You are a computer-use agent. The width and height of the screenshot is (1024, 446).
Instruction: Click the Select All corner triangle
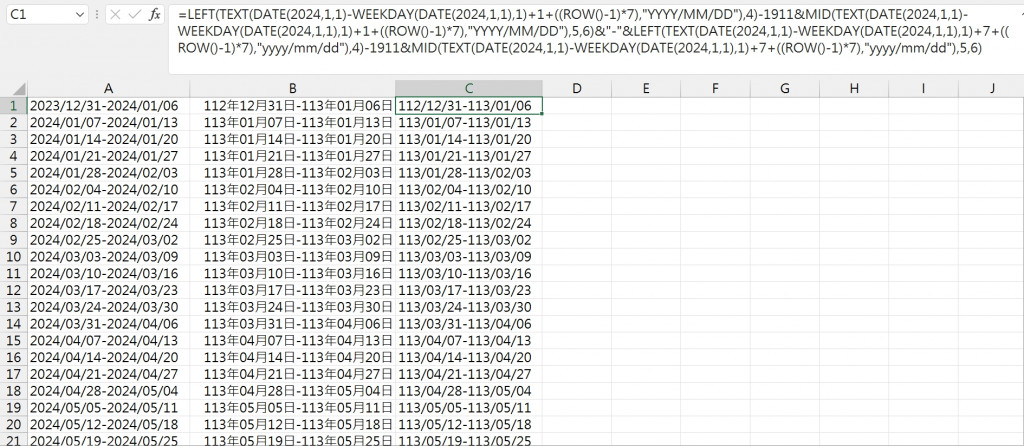point(18,89)
